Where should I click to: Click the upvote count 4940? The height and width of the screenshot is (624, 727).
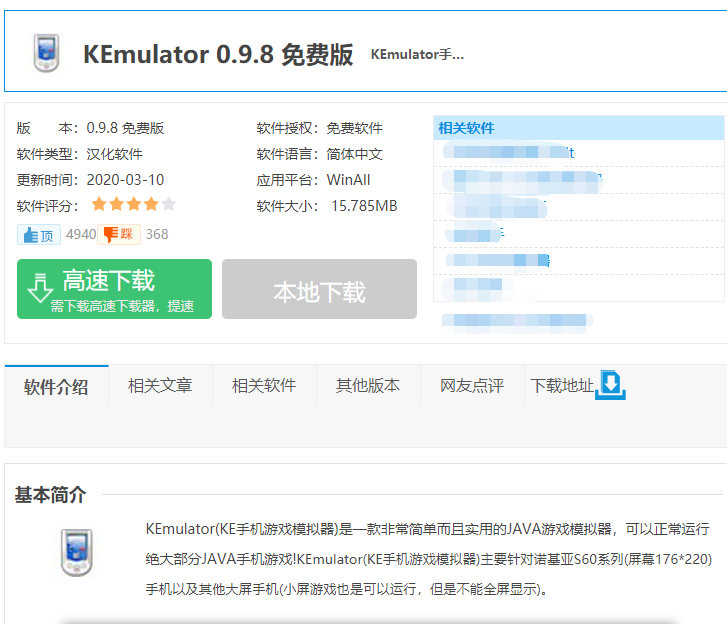[x=81, y=234]
